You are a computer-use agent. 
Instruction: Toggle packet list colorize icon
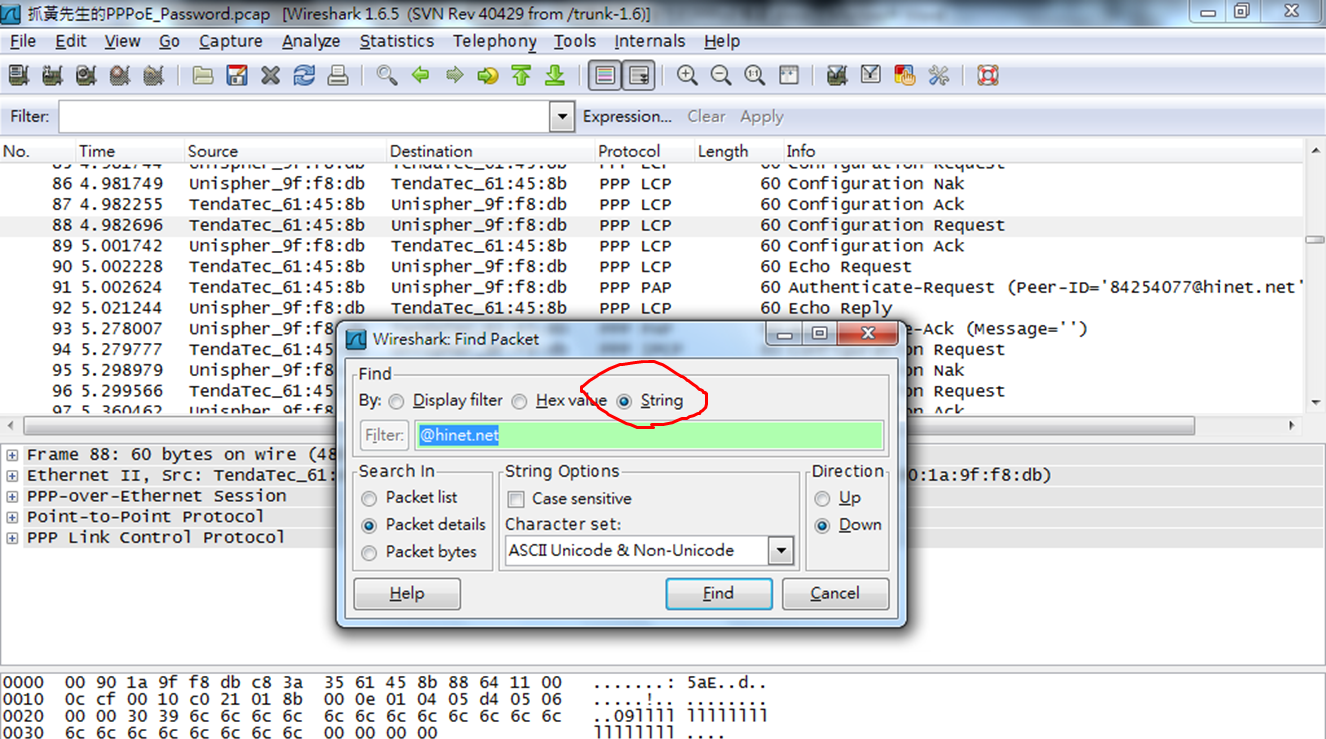click(605, 76)
